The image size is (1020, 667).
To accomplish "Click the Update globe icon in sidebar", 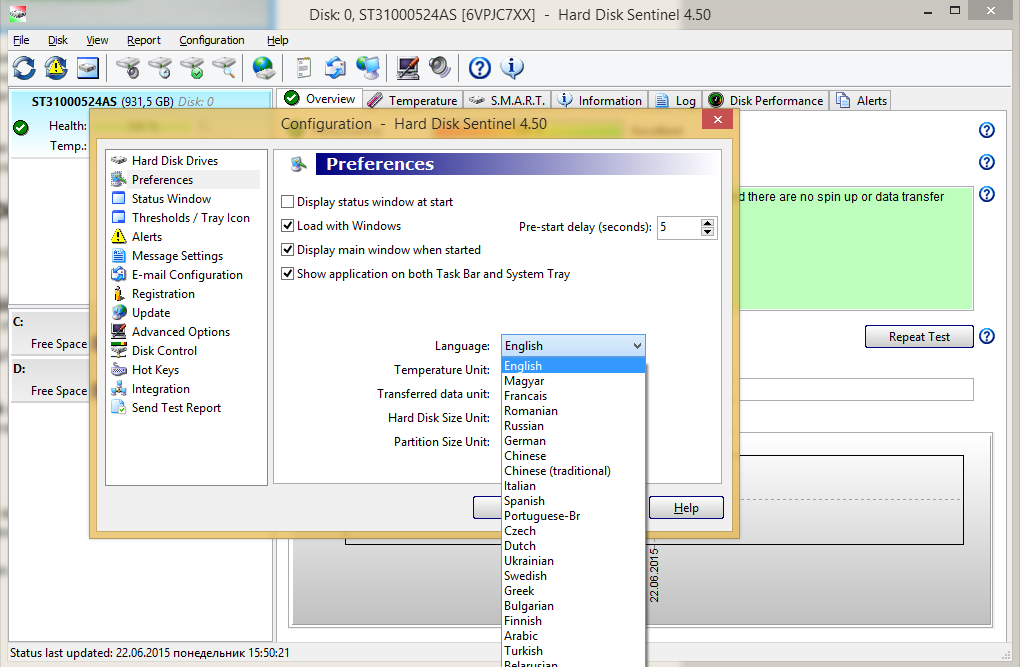I will (119, 313).
